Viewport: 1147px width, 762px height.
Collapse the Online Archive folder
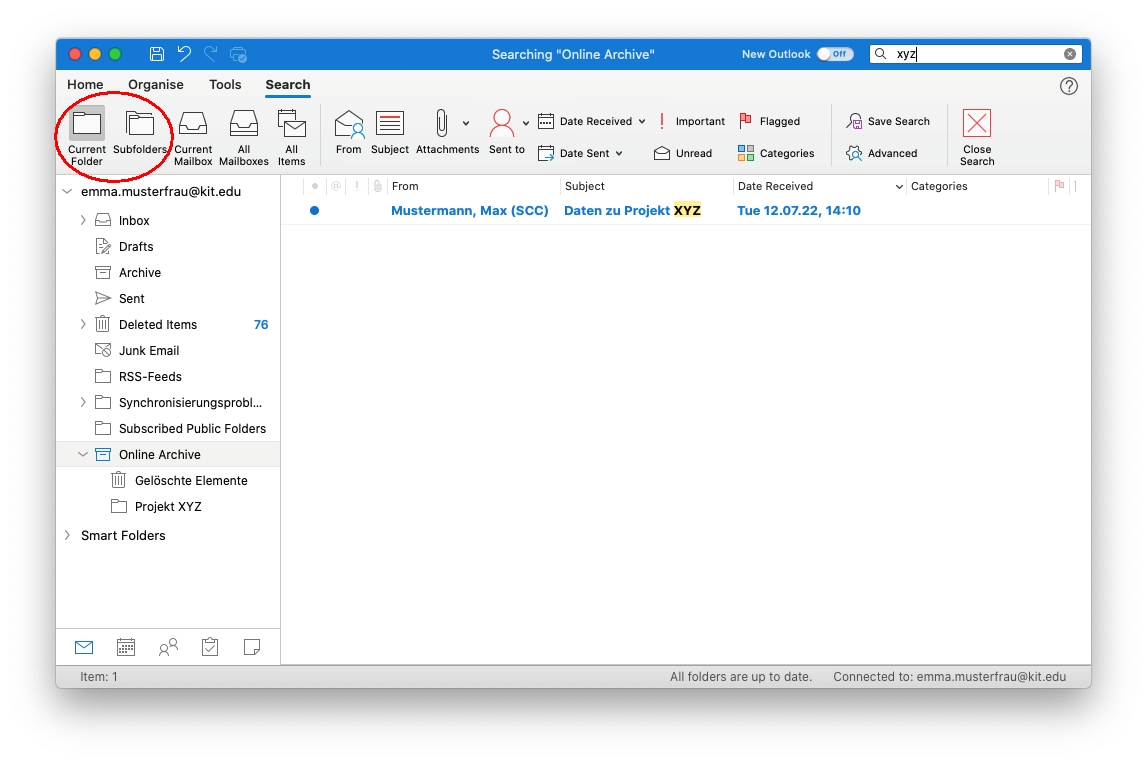(83, 454)
